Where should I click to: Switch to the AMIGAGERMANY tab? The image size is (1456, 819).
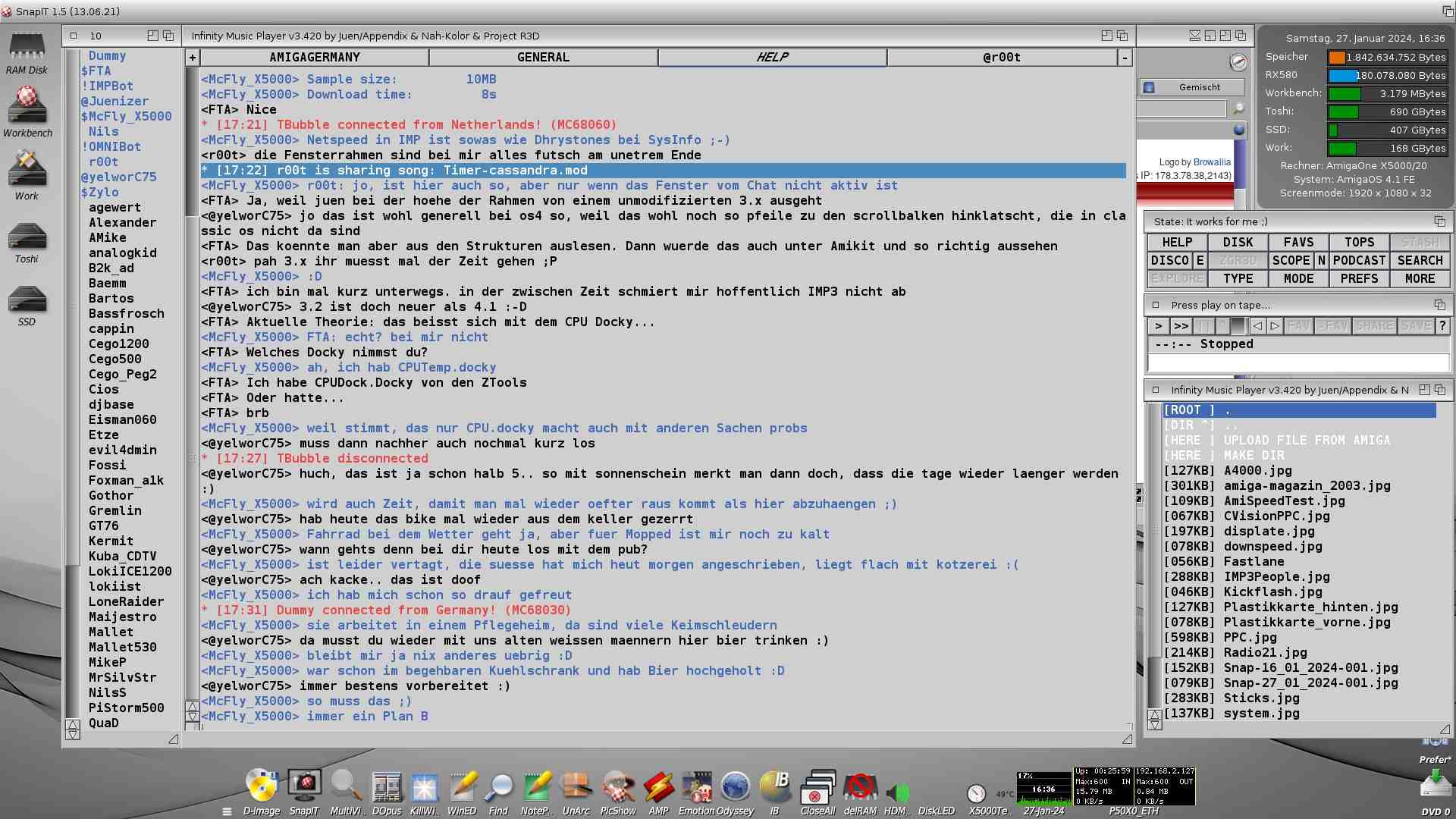[315, 58]
